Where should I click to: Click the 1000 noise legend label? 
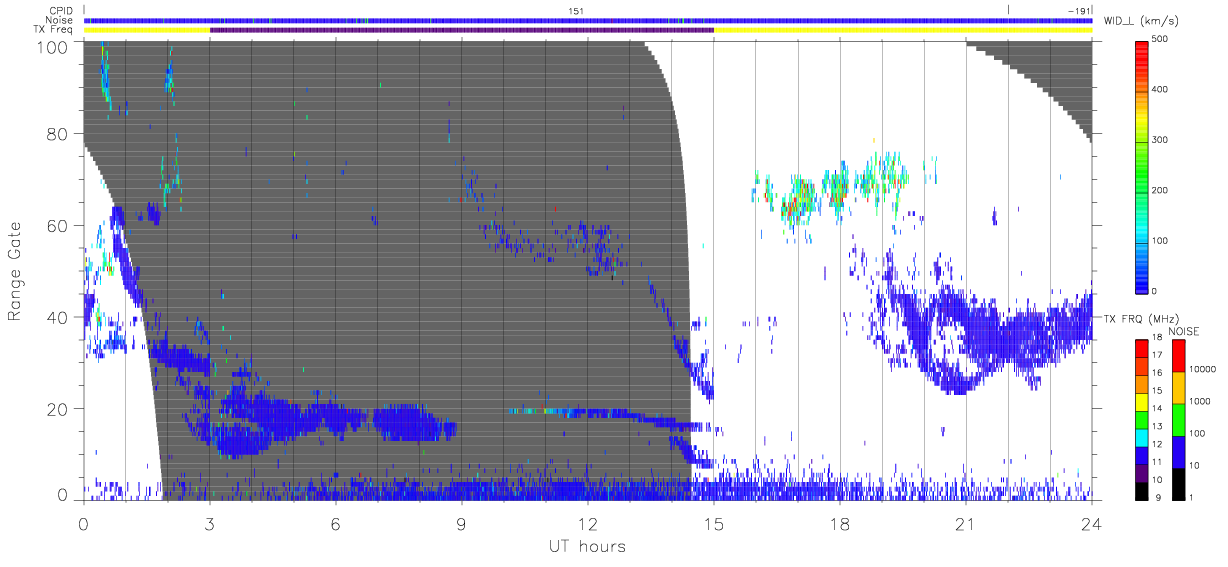(x=1199, y=403)
